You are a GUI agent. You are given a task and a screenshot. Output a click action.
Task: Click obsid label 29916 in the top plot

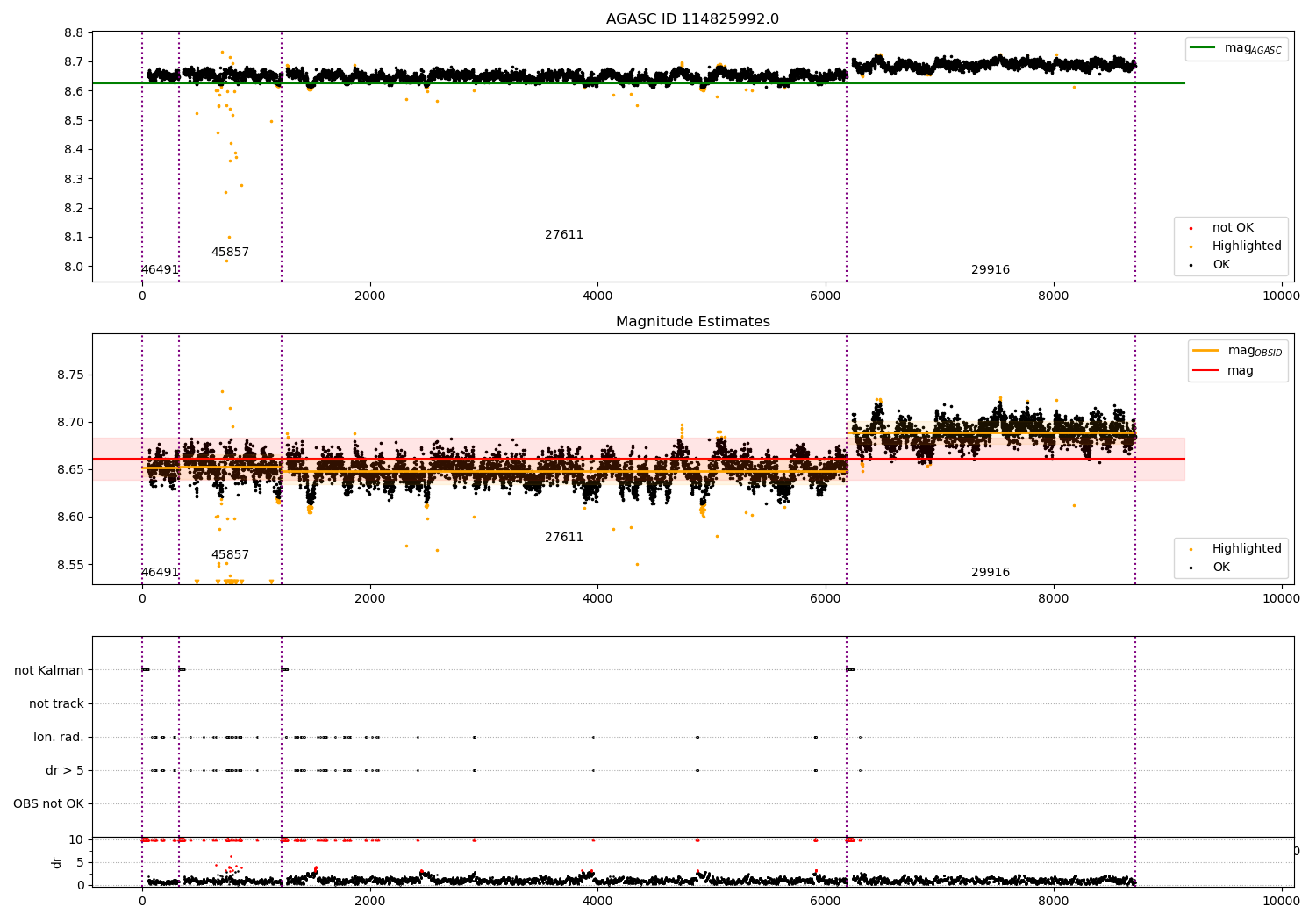[991, 269]
